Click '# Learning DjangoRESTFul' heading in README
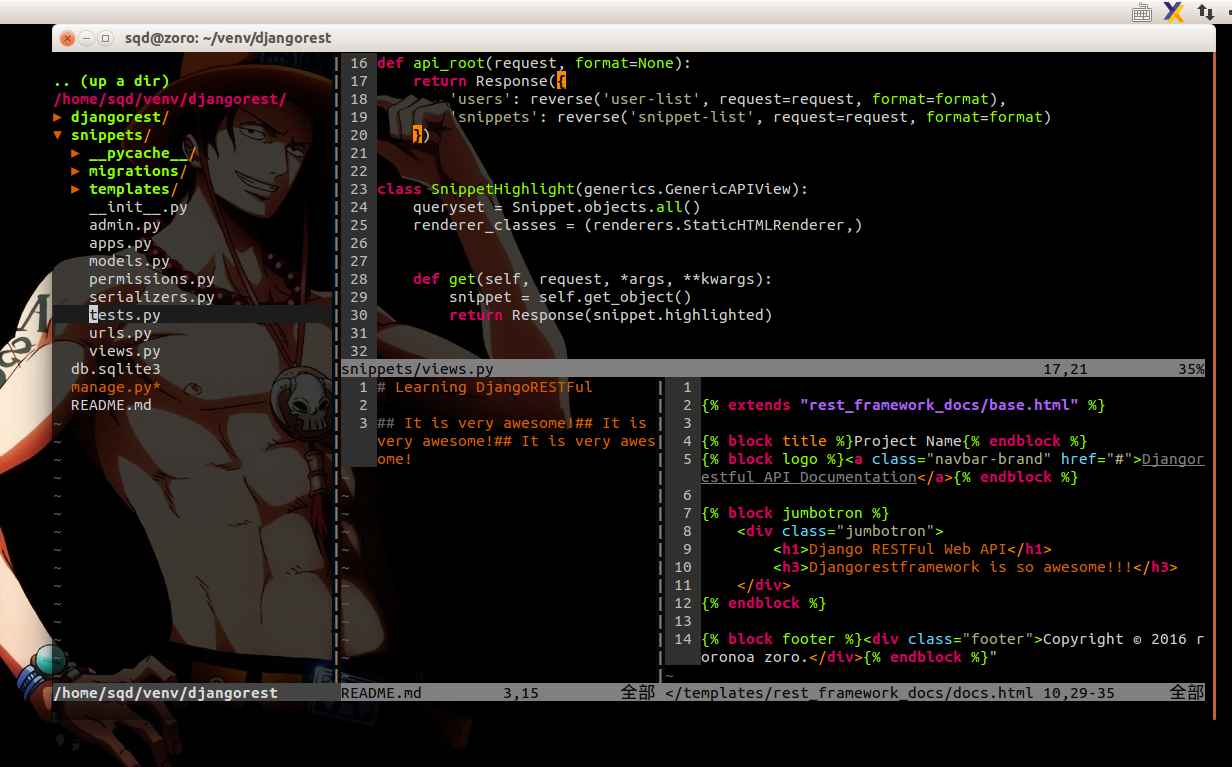The height and width of the screenshot is (767, 1232). (x=485, y=387)
